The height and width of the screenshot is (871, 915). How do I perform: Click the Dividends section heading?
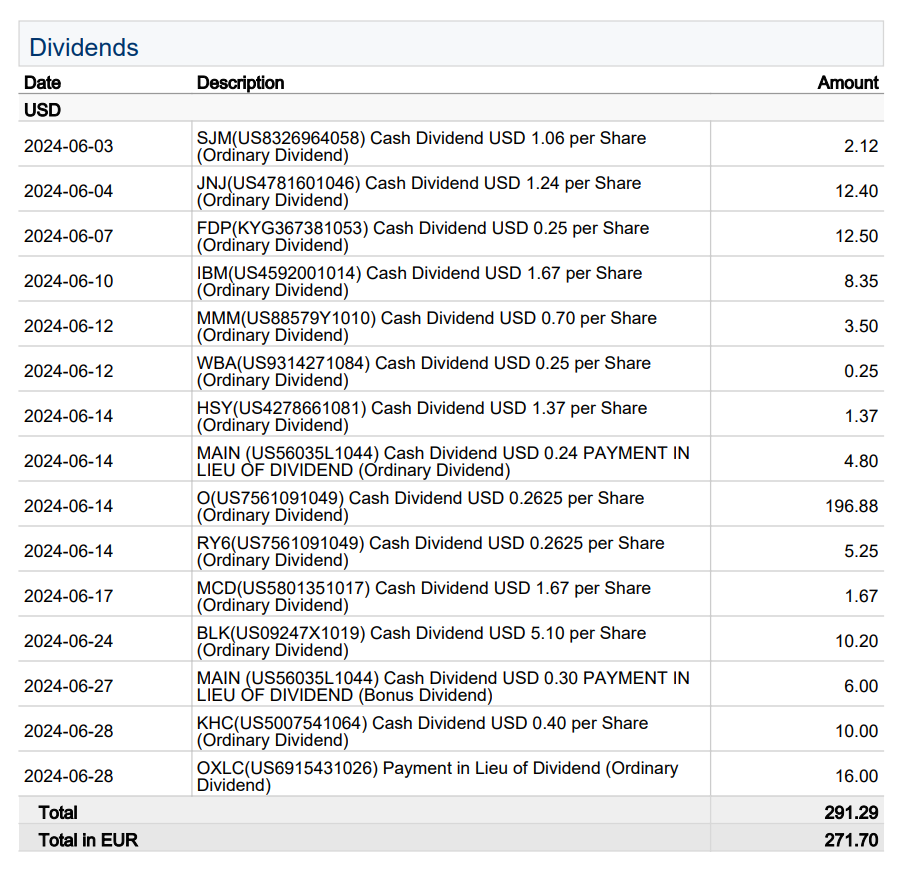(84, 47)
